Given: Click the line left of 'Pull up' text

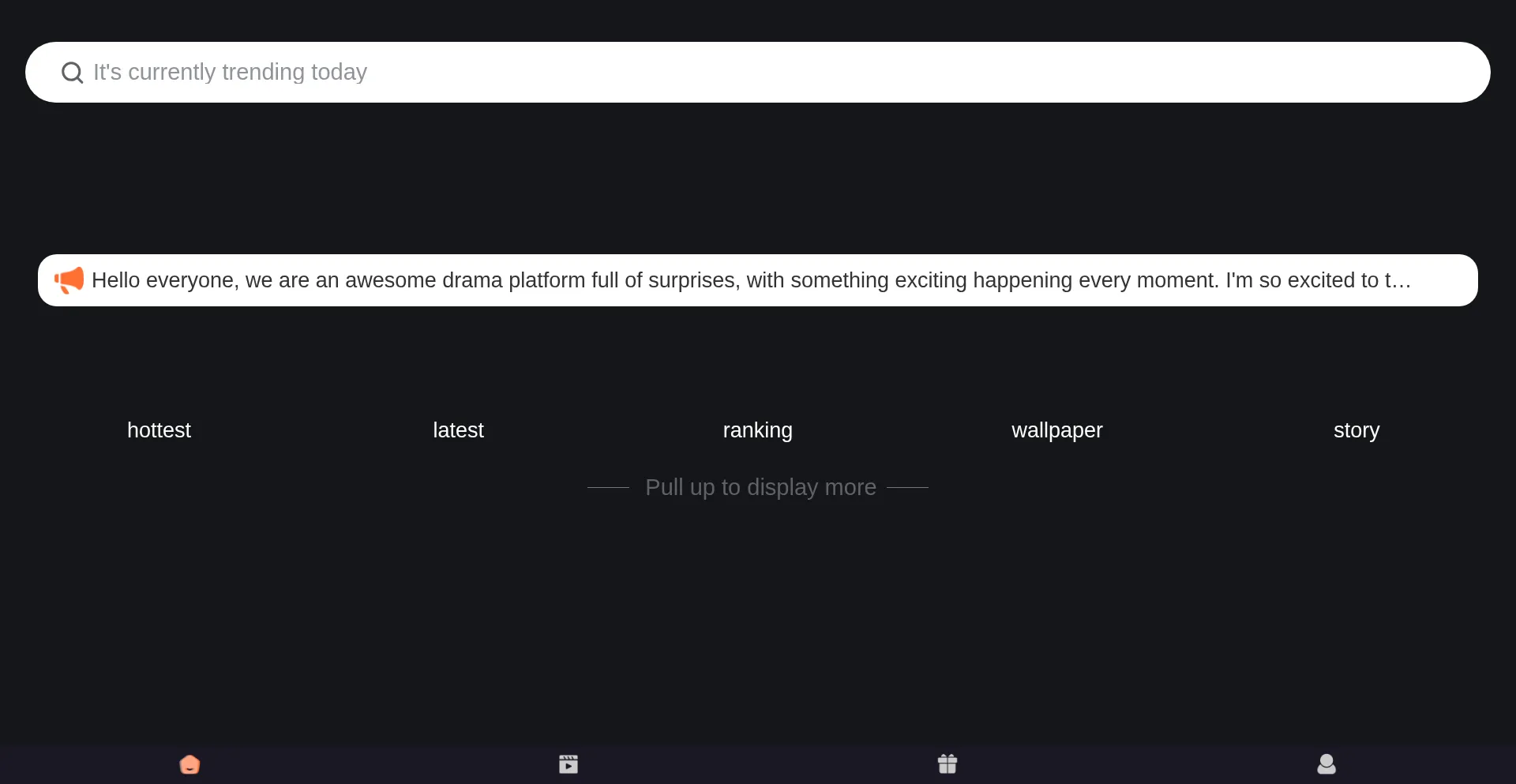Looking at the screenshot, I should [x=608, y=488].
